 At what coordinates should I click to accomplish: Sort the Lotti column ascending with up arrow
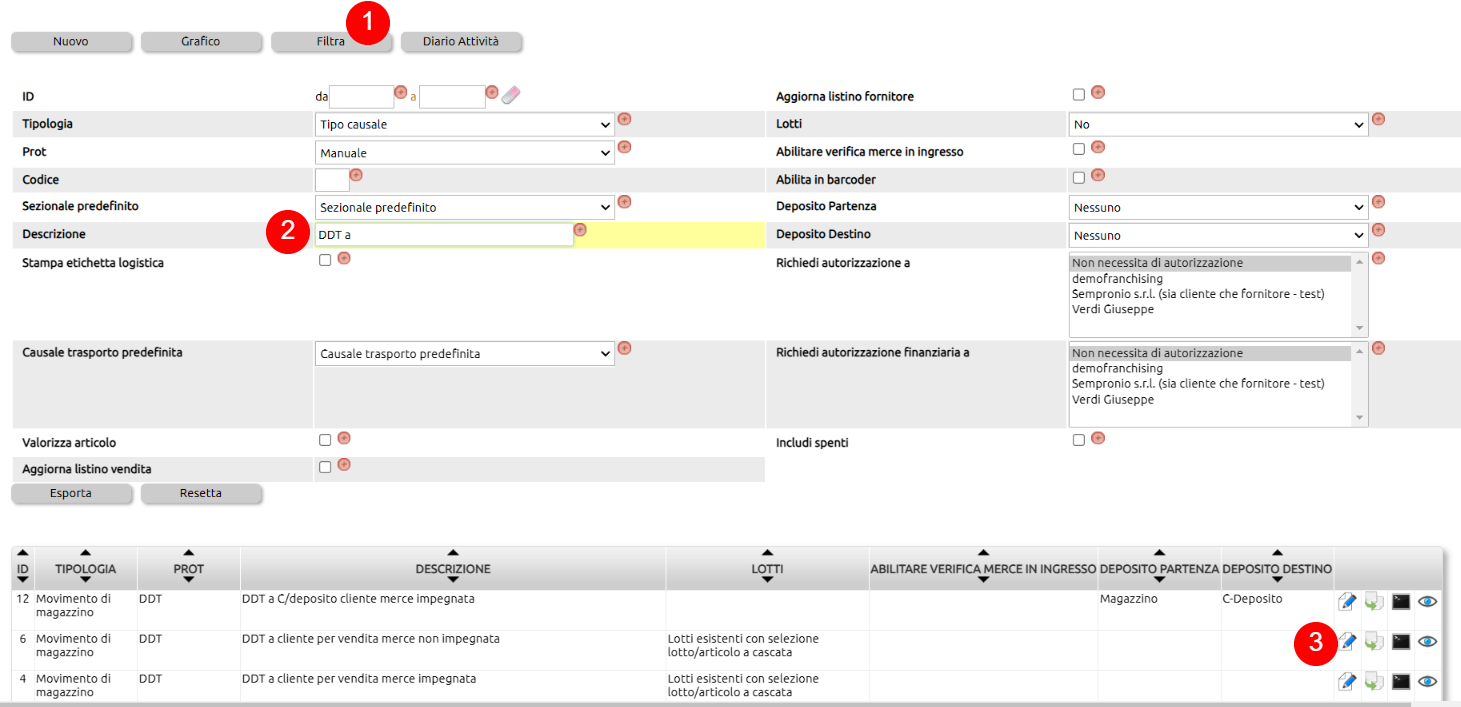[768, 553]
